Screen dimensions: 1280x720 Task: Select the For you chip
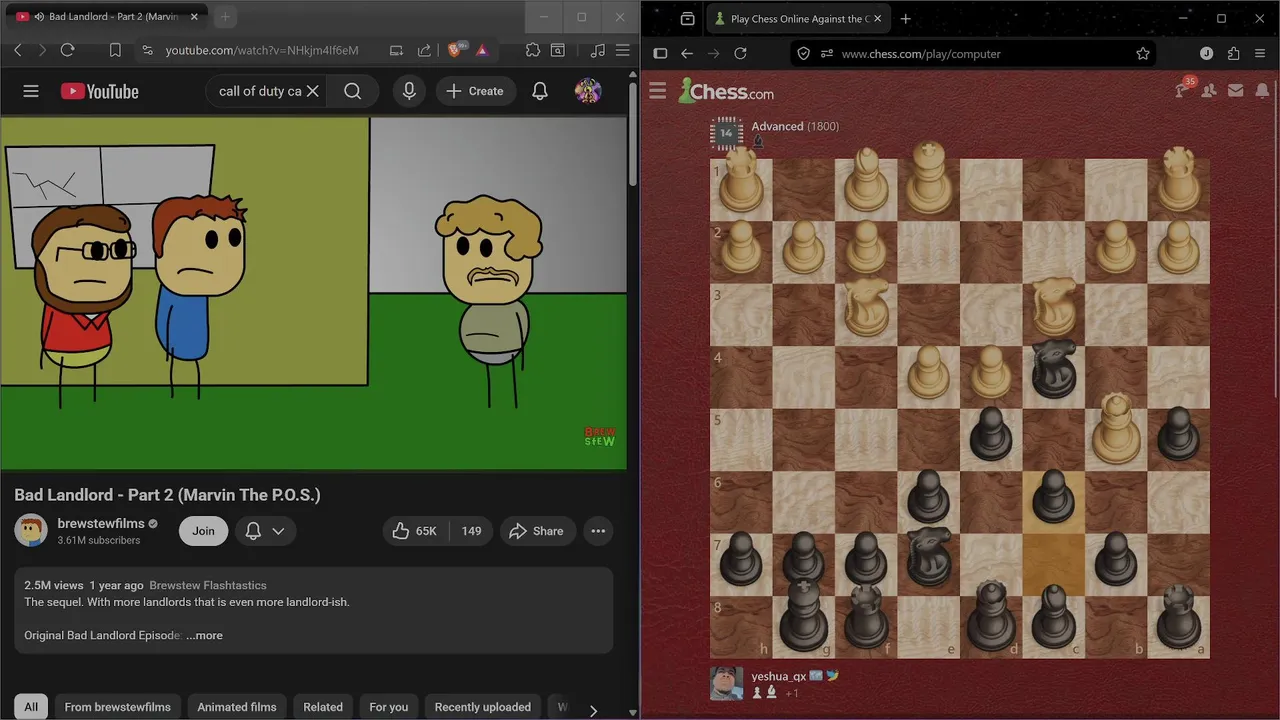pos(389,707)
